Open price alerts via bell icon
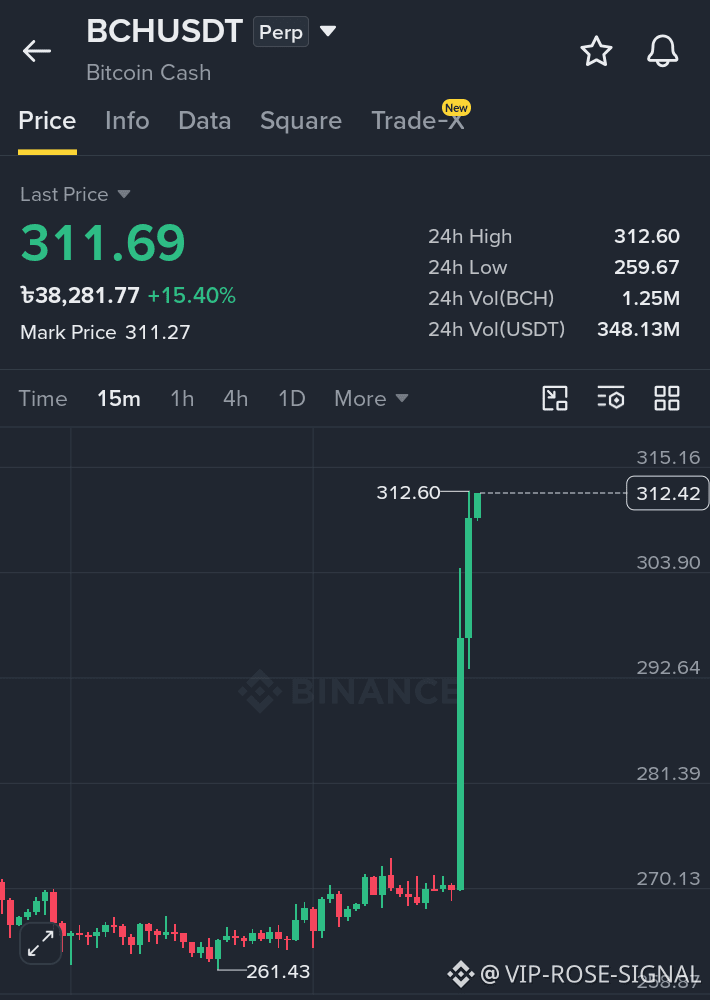 point(662,51)
